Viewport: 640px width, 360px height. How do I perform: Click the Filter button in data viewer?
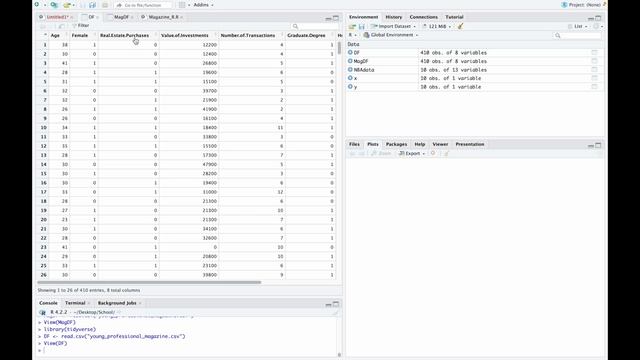(80, 26)
